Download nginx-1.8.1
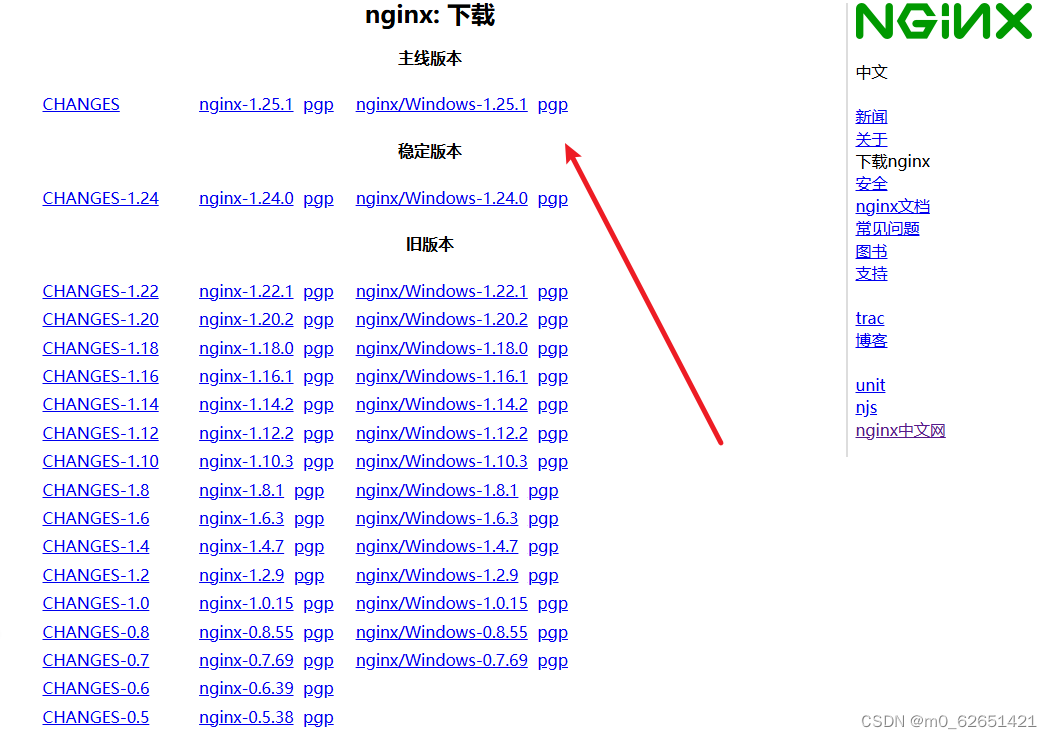 (242, 491)
